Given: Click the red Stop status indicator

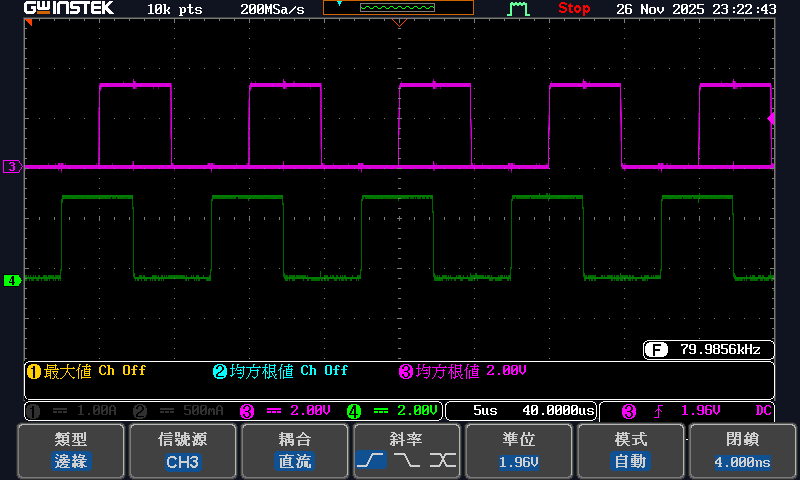Looking at the screenshot, I should click(574, 8).
